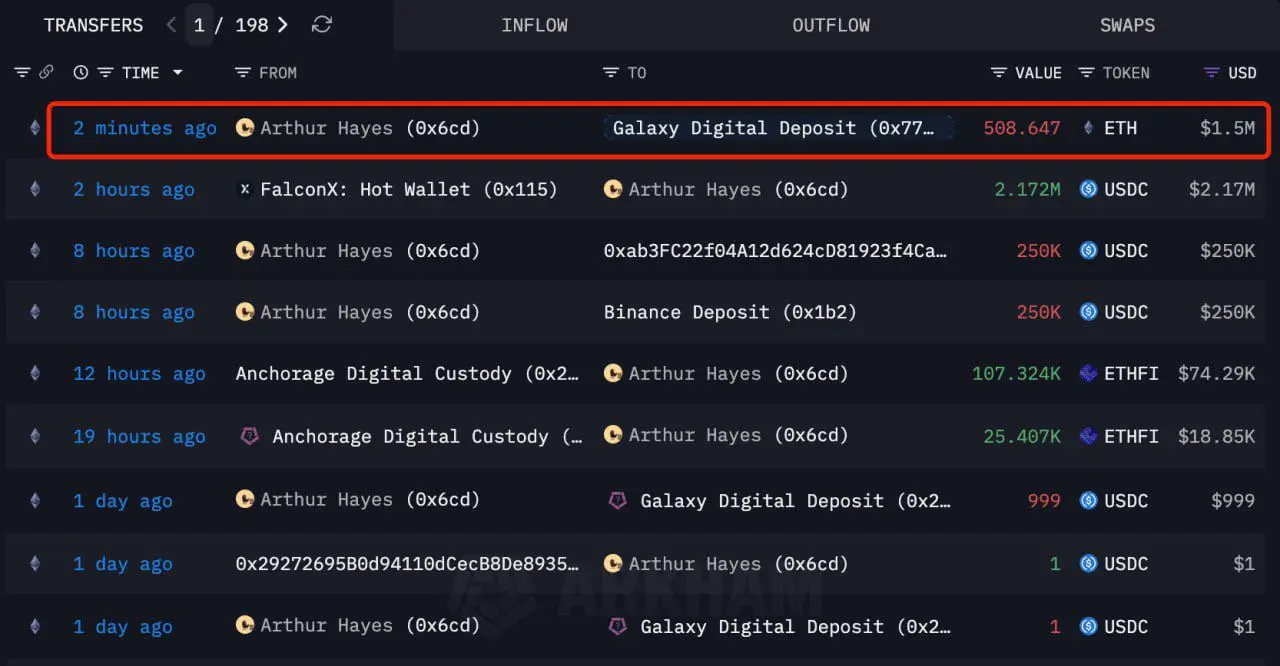Switch to SWAPS tab
1280x666 pixels.
click(x=1127, y=25)
